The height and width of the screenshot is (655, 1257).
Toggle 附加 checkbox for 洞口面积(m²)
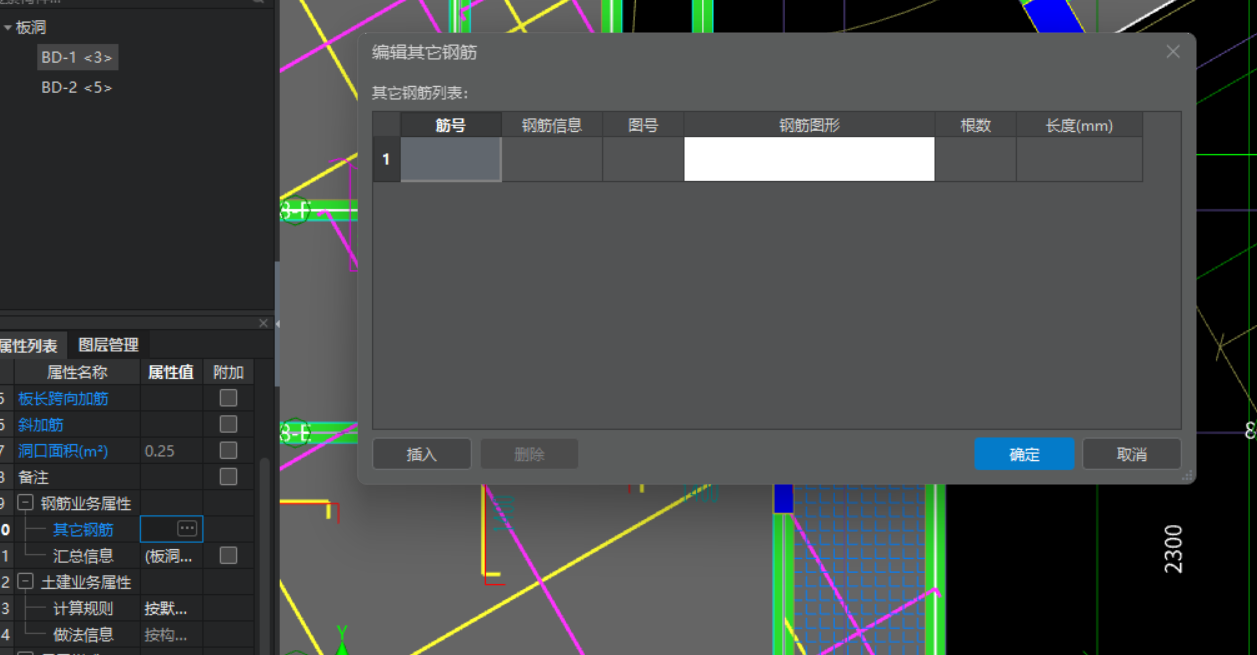[228, 450]
